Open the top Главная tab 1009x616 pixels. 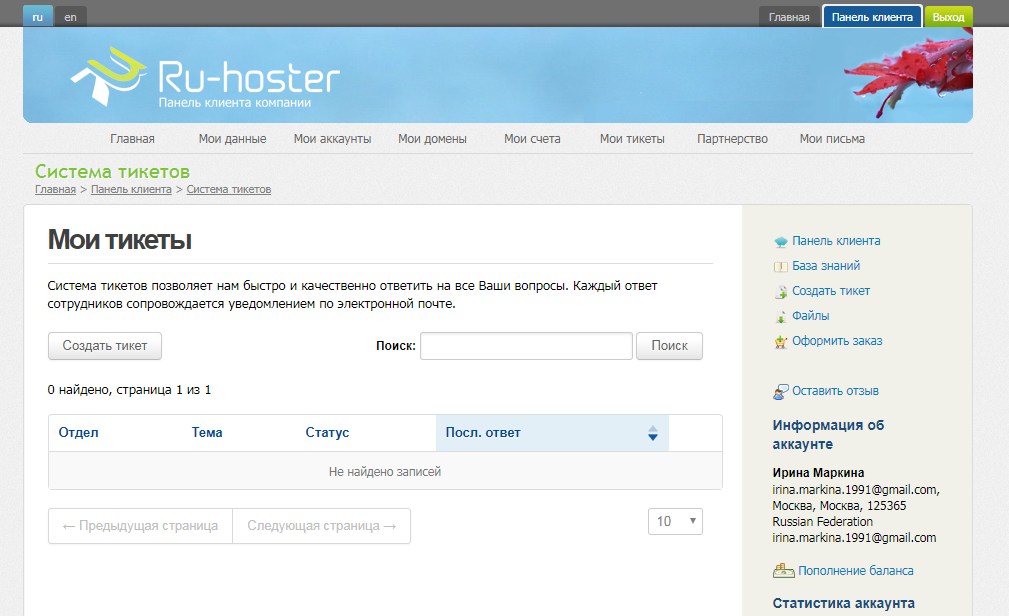[x=789, y=17]
